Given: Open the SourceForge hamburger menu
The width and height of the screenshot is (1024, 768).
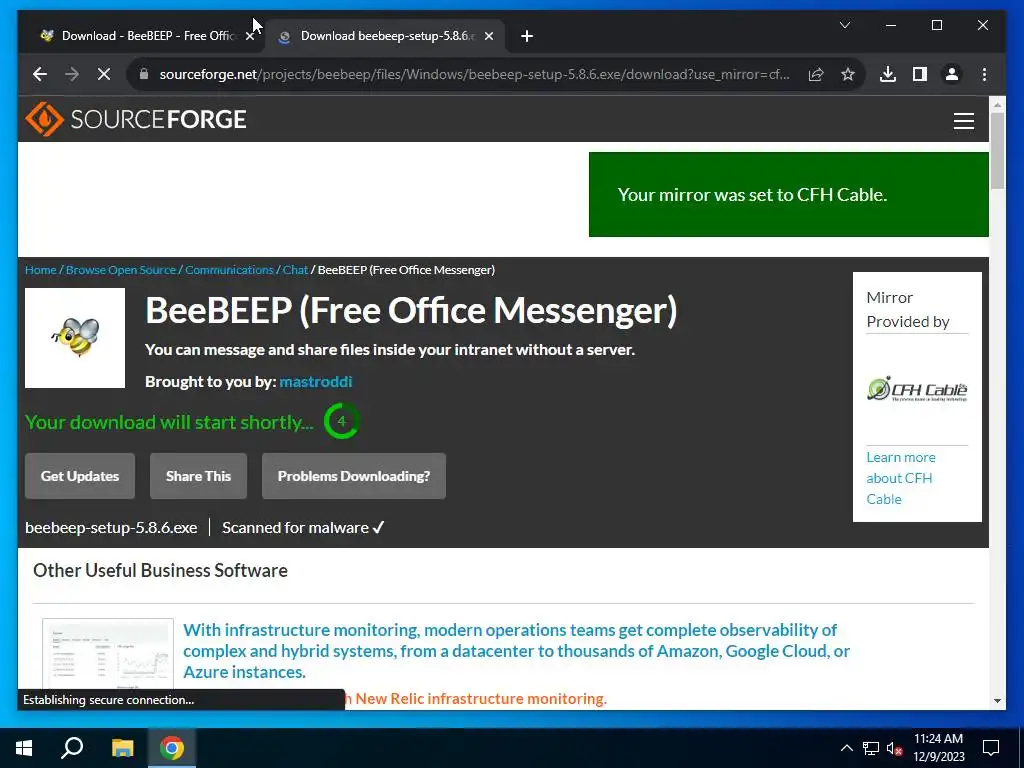Looking at the screenshot, I should pos(963,121).
